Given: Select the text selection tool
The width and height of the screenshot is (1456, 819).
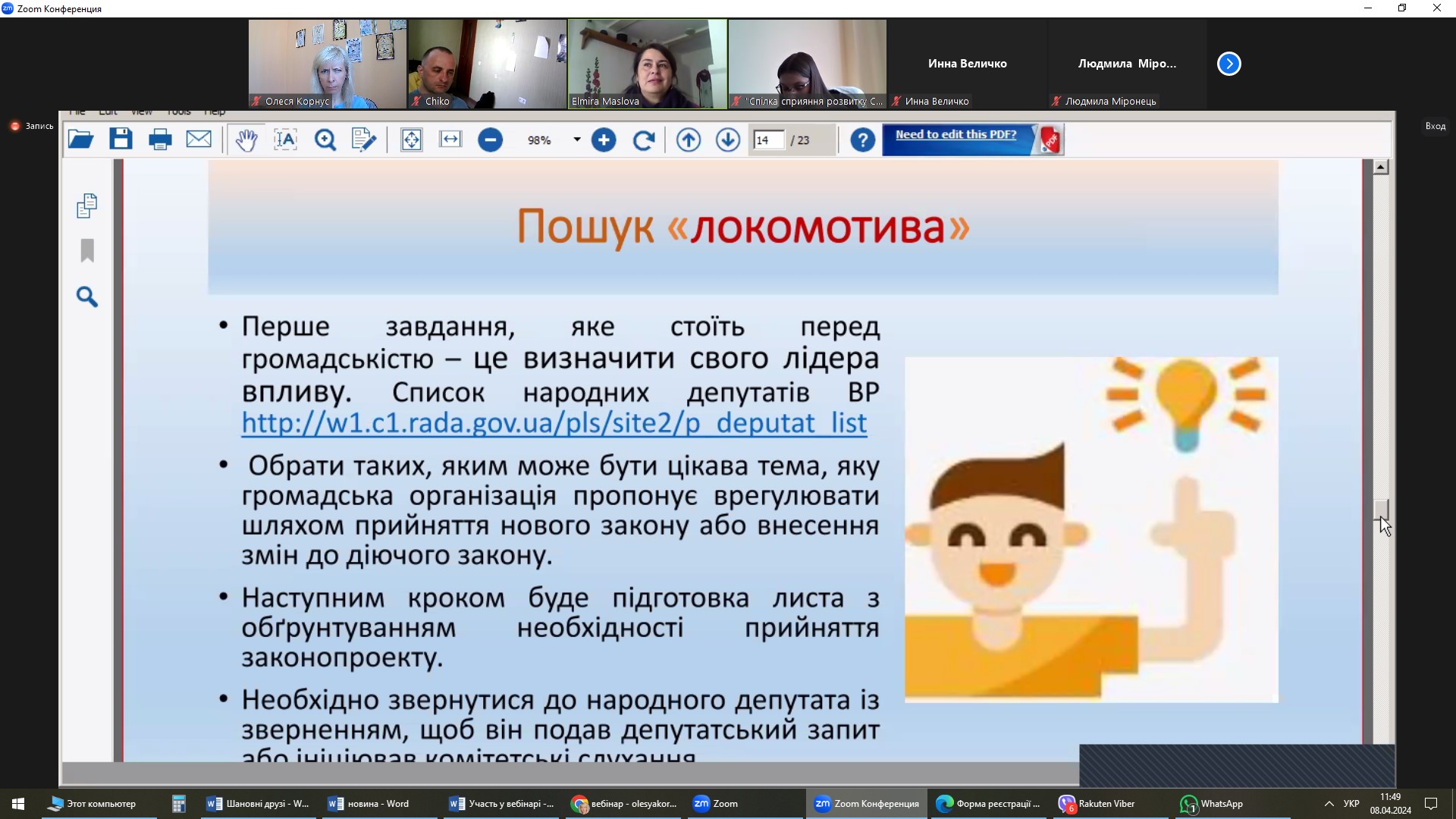Looking at the screenshot, I should click(285, 140).
